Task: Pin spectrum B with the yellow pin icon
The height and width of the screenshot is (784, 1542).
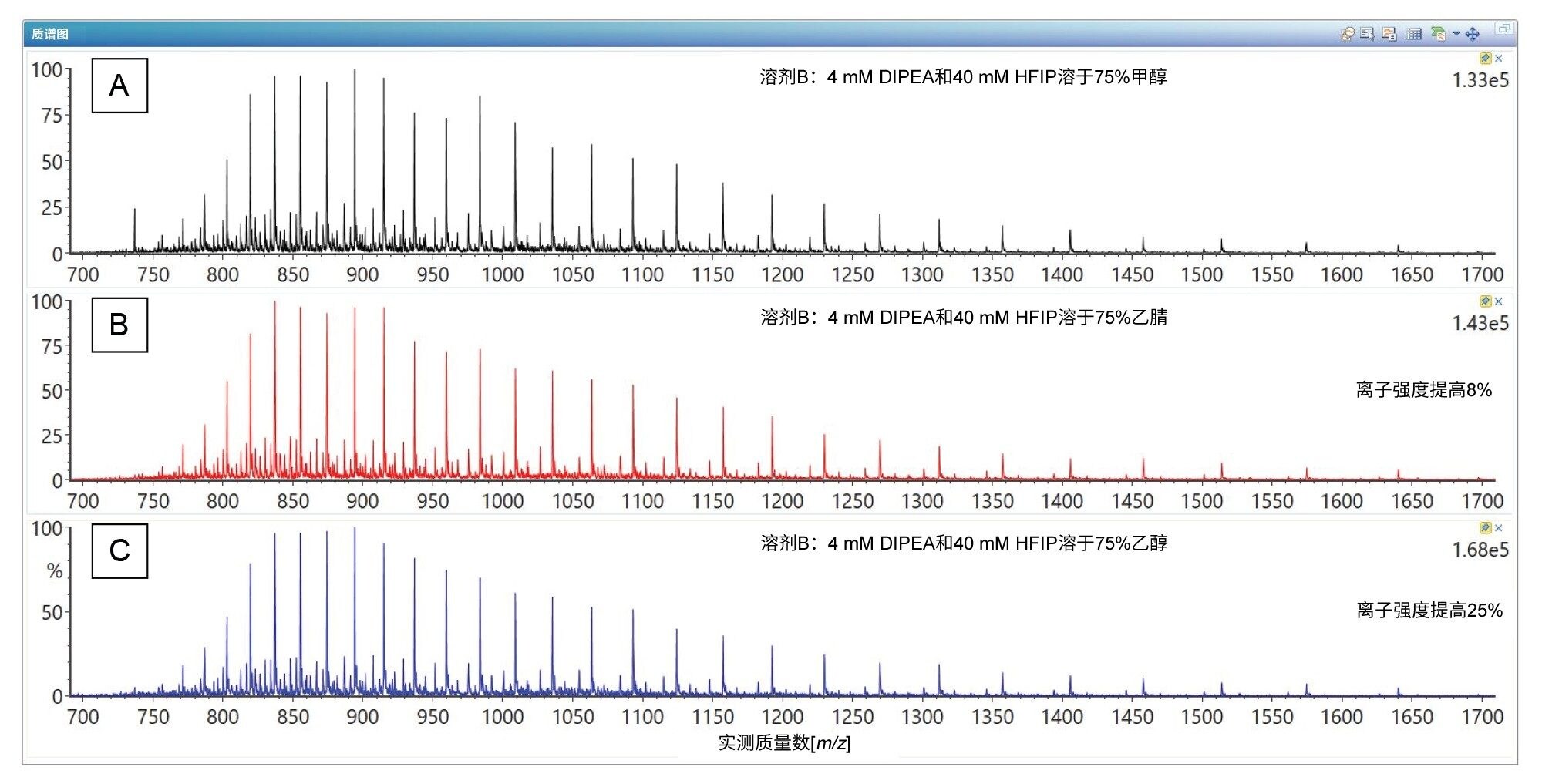Action: point(1485,301)
